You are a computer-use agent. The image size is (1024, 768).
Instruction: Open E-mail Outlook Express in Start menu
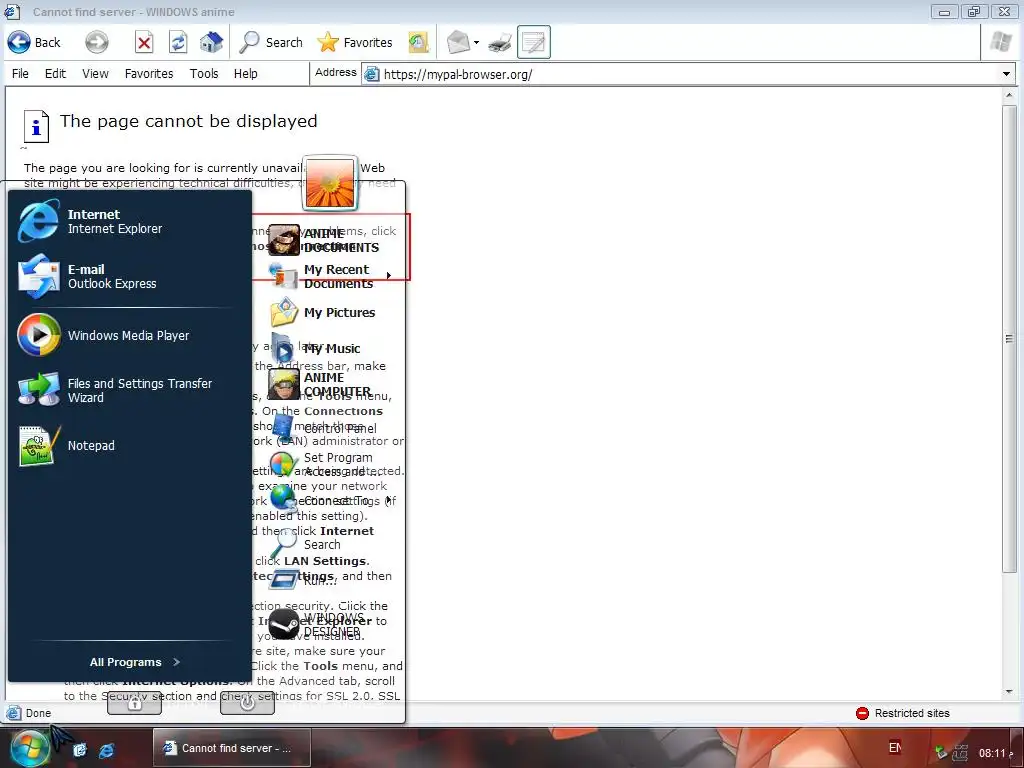point(129,276)
